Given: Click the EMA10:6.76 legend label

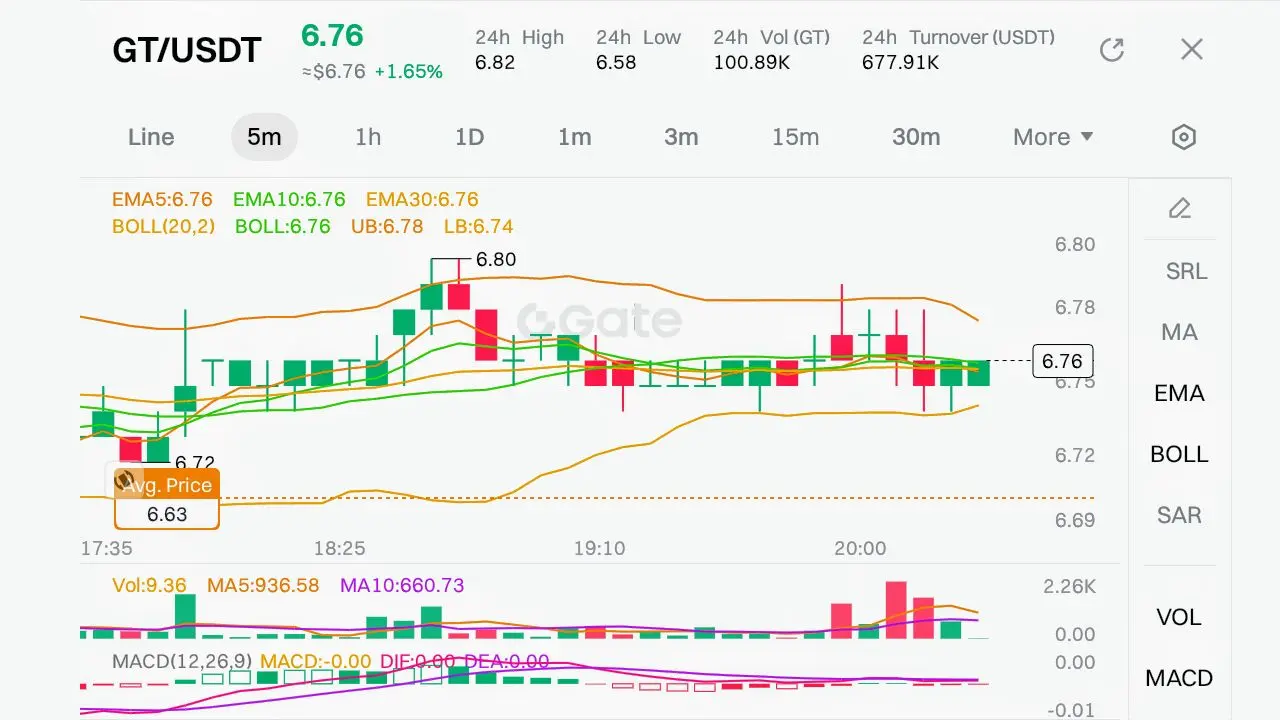Looking at the screenshot, I should 289,200.
